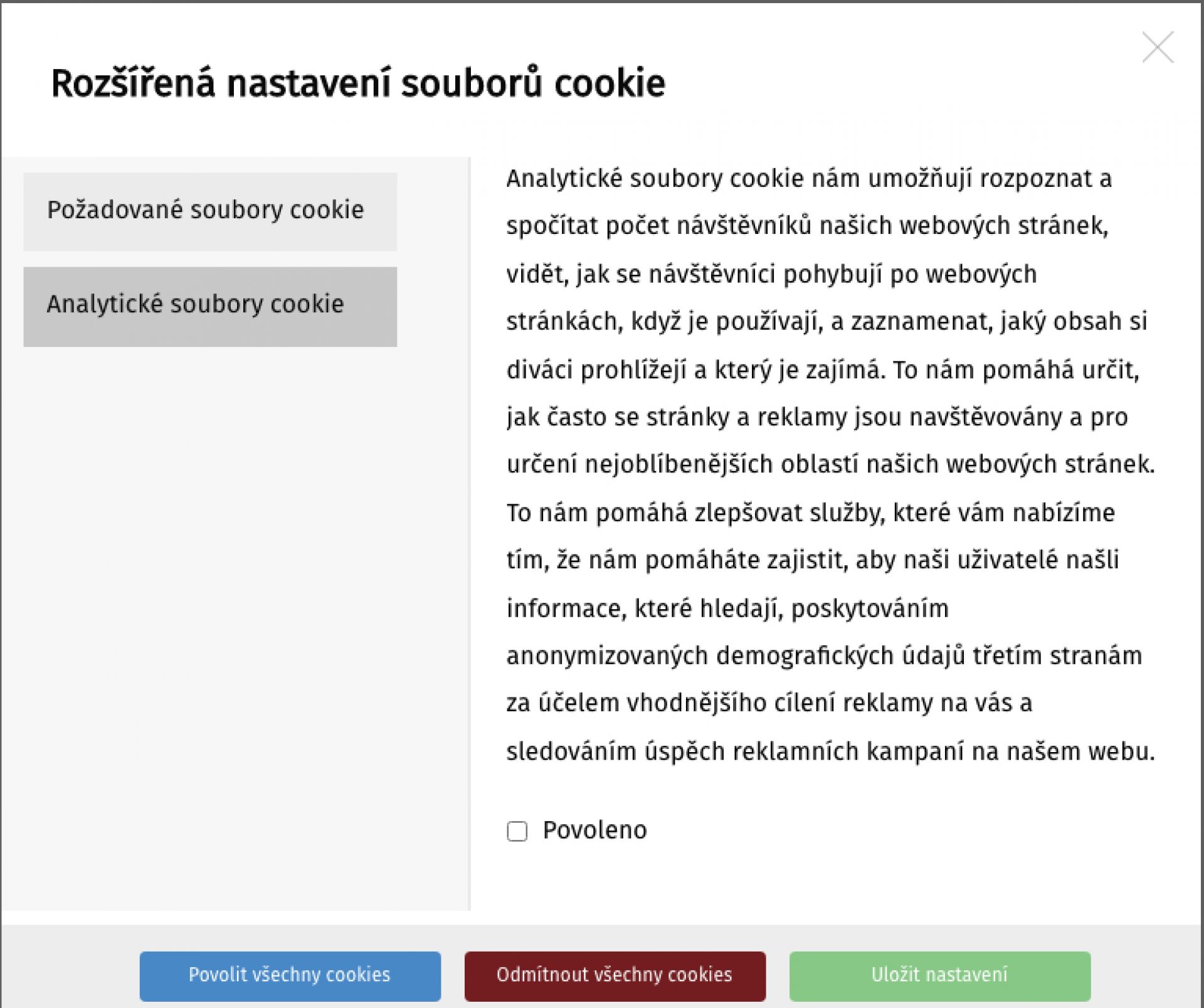Enable the Povoleno checkbox

tap(517, 831)
